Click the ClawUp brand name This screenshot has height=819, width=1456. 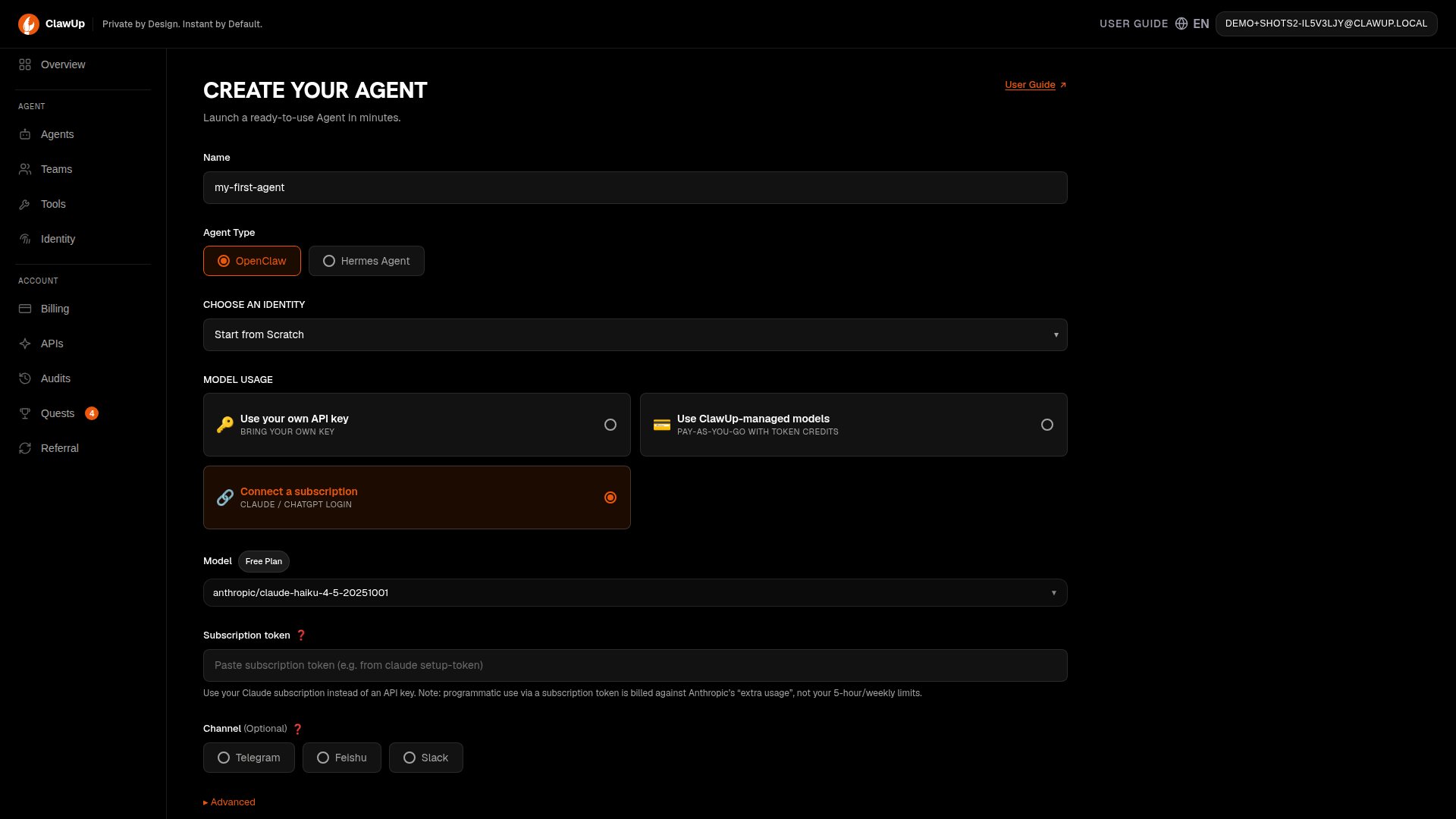click(x=65, y=24)
